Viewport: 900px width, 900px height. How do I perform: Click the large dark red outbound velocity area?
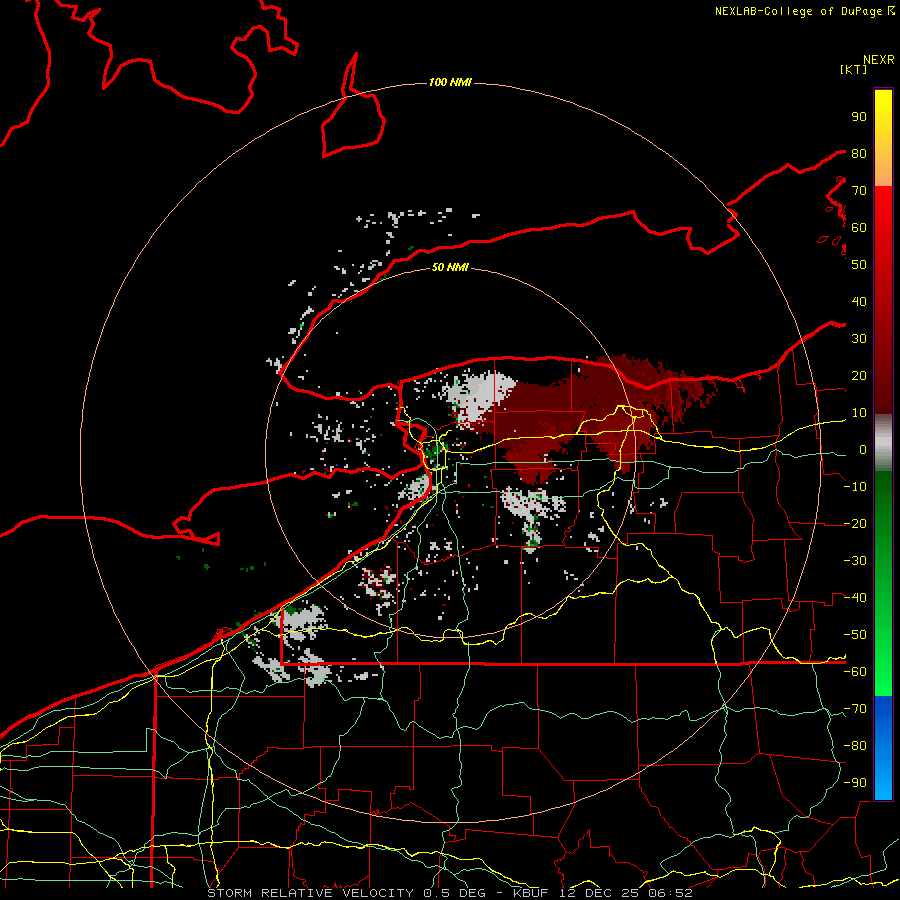pyautogui.click(x=580, y=416)
